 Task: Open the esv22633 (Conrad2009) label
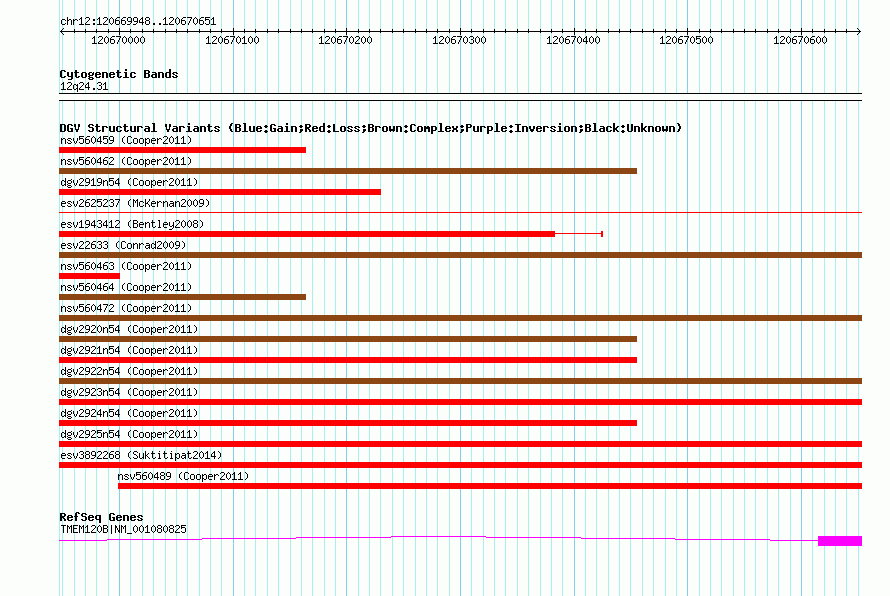(x=123, y=245)
